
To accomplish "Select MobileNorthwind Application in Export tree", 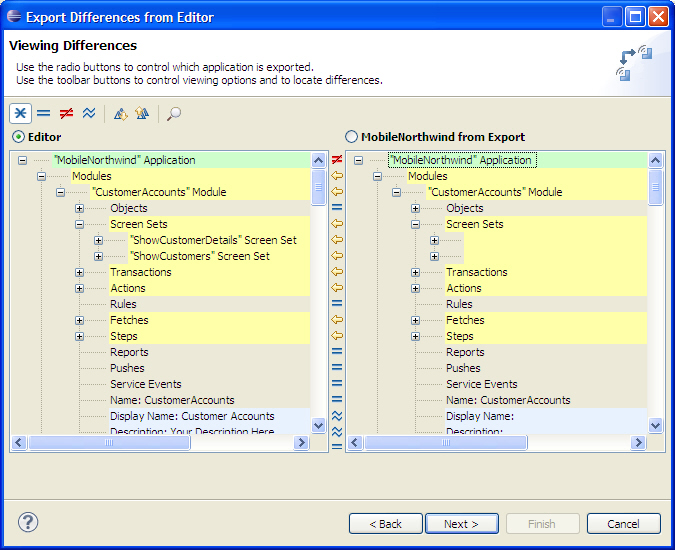I will coord(462,160).
